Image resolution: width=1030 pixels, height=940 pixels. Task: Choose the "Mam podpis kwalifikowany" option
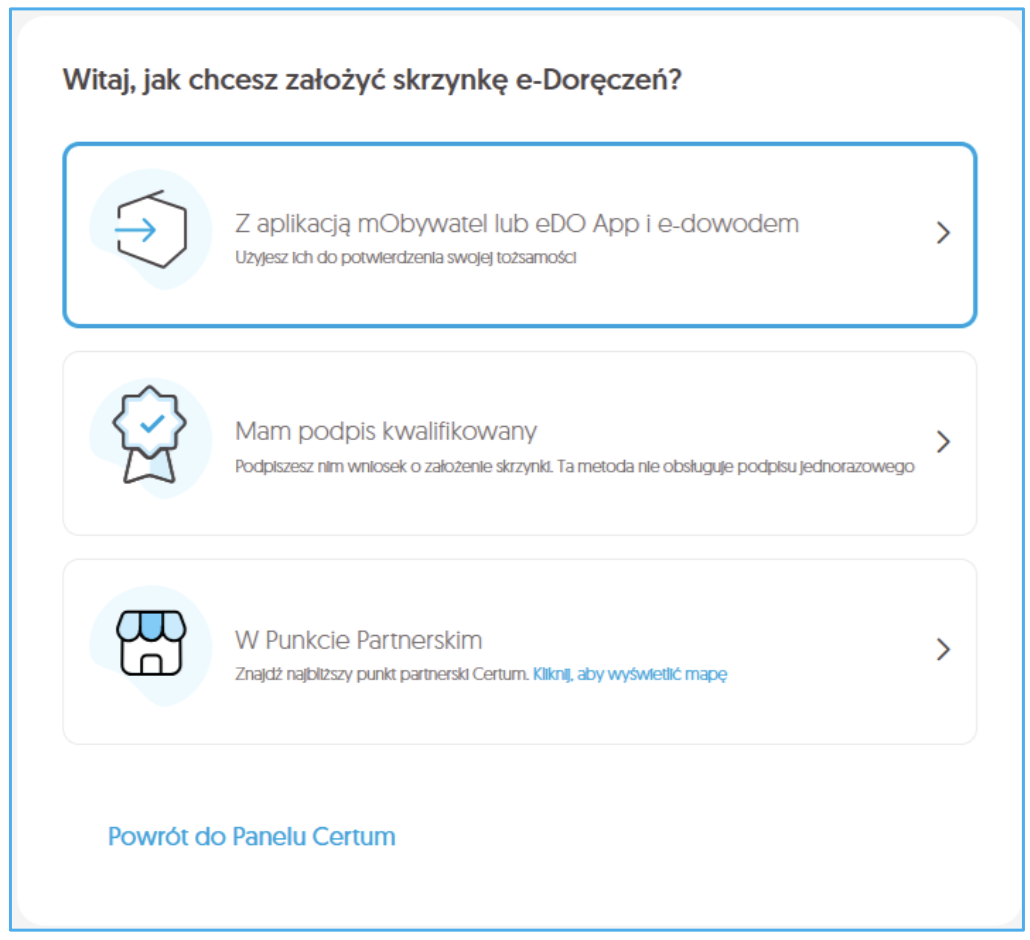pos(386,431)
